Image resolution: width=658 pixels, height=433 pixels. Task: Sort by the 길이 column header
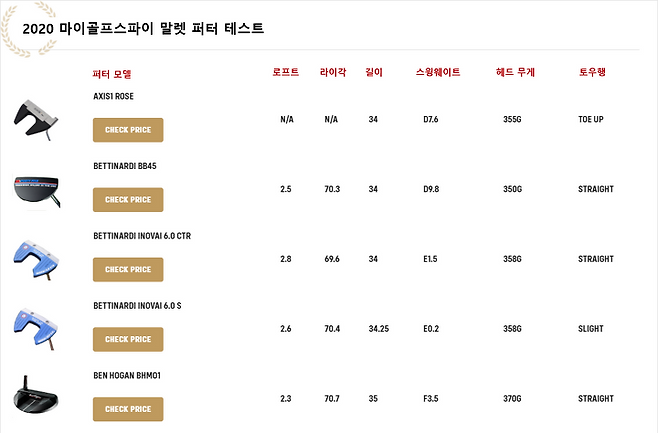[374, 73]
